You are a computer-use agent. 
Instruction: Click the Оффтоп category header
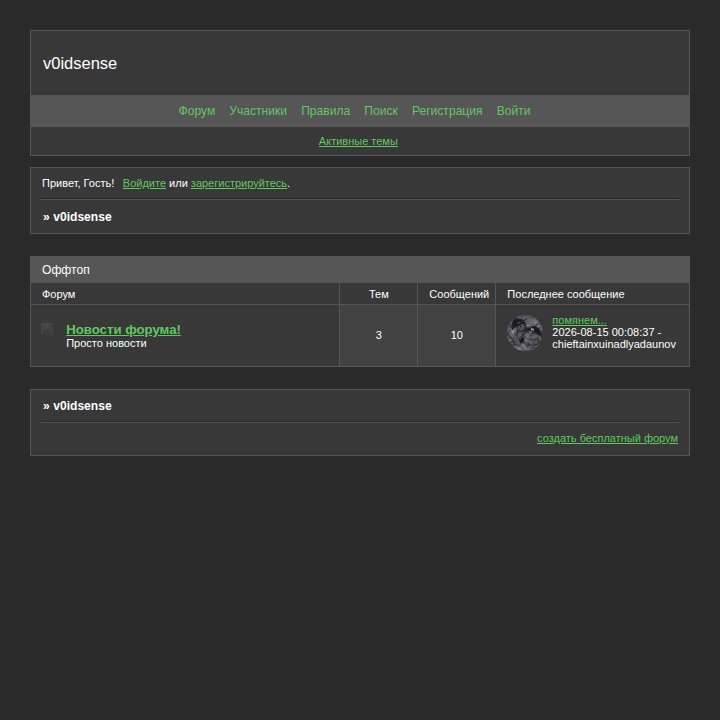pyautogui.click(x=66, y=270)
